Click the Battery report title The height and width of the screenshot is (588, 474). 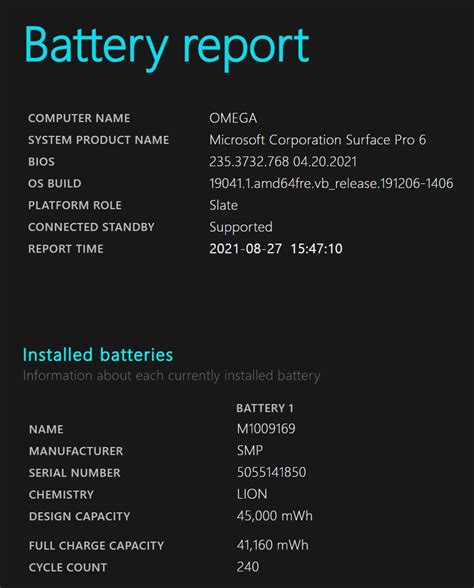pos(166,47)
